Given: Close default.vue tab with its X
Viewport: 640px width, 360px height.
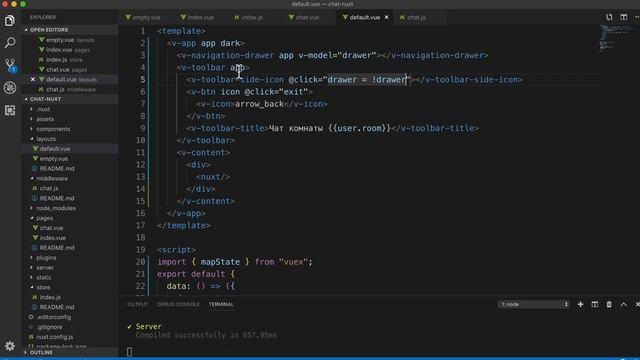Looking at the screenshot, I should coord(387,17).
